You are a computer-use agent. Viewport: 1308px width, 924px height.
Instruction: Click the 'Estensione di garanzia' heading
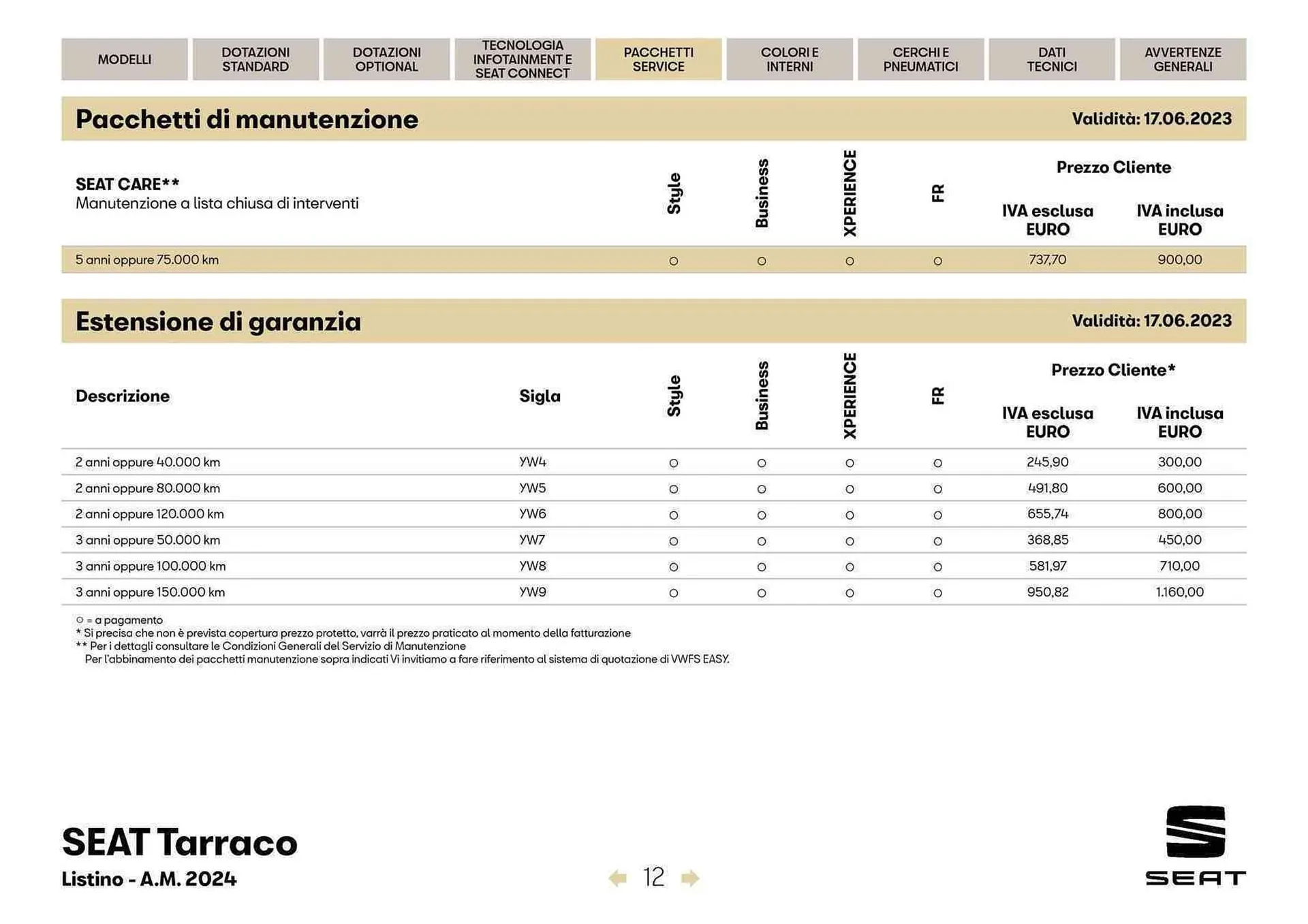click(218, 321)
